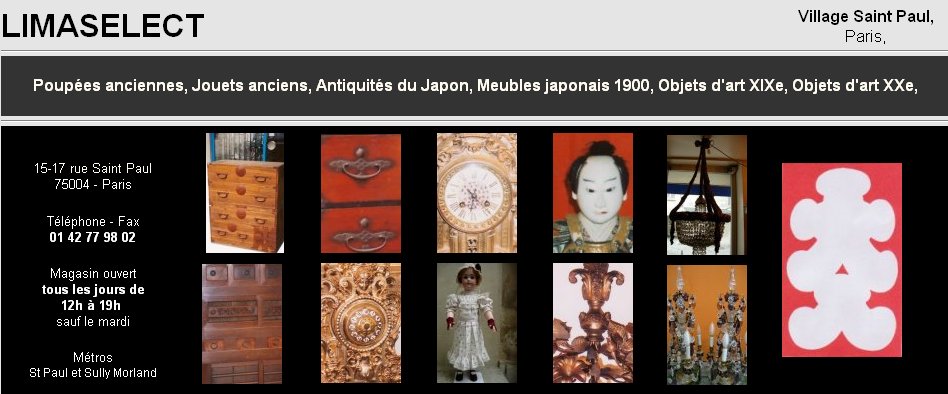Click the Village Saint Paul text
This screenshot has height=394, width=948.
(865, 16)
